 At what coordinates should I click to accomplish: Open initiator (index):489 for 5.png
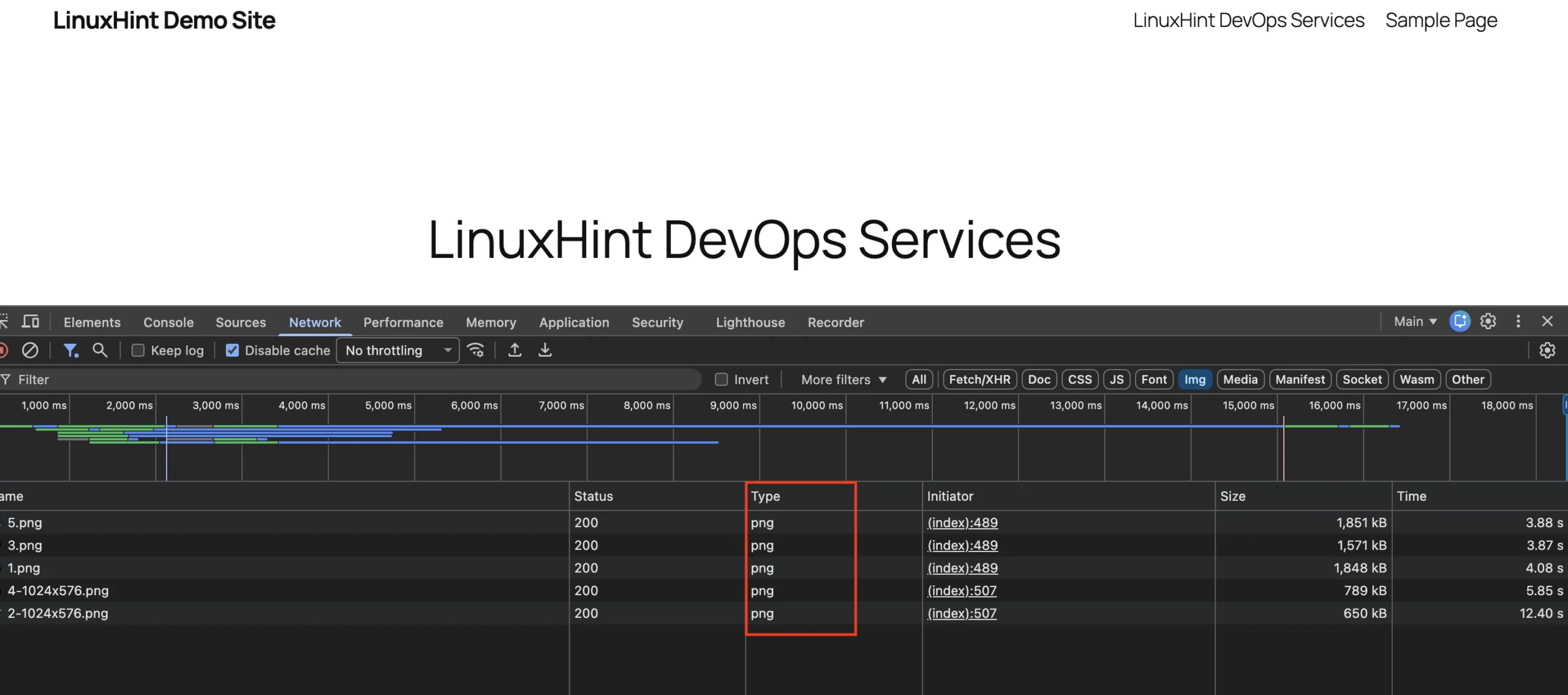coord(962,523)
